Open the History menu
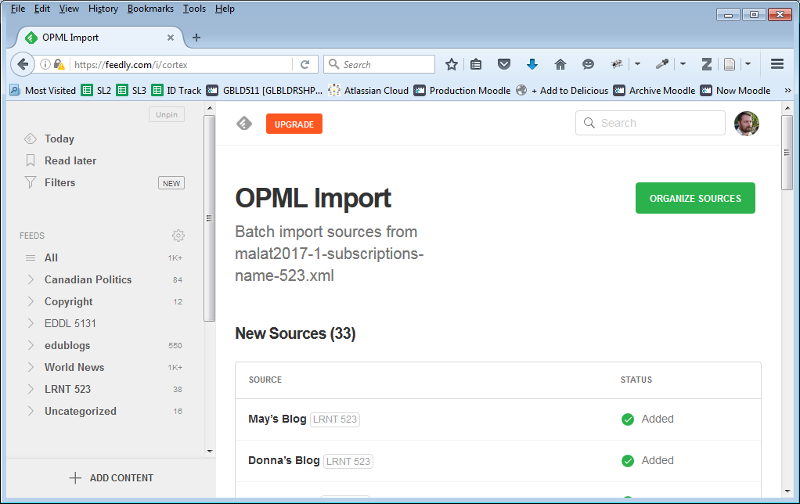 103,9
